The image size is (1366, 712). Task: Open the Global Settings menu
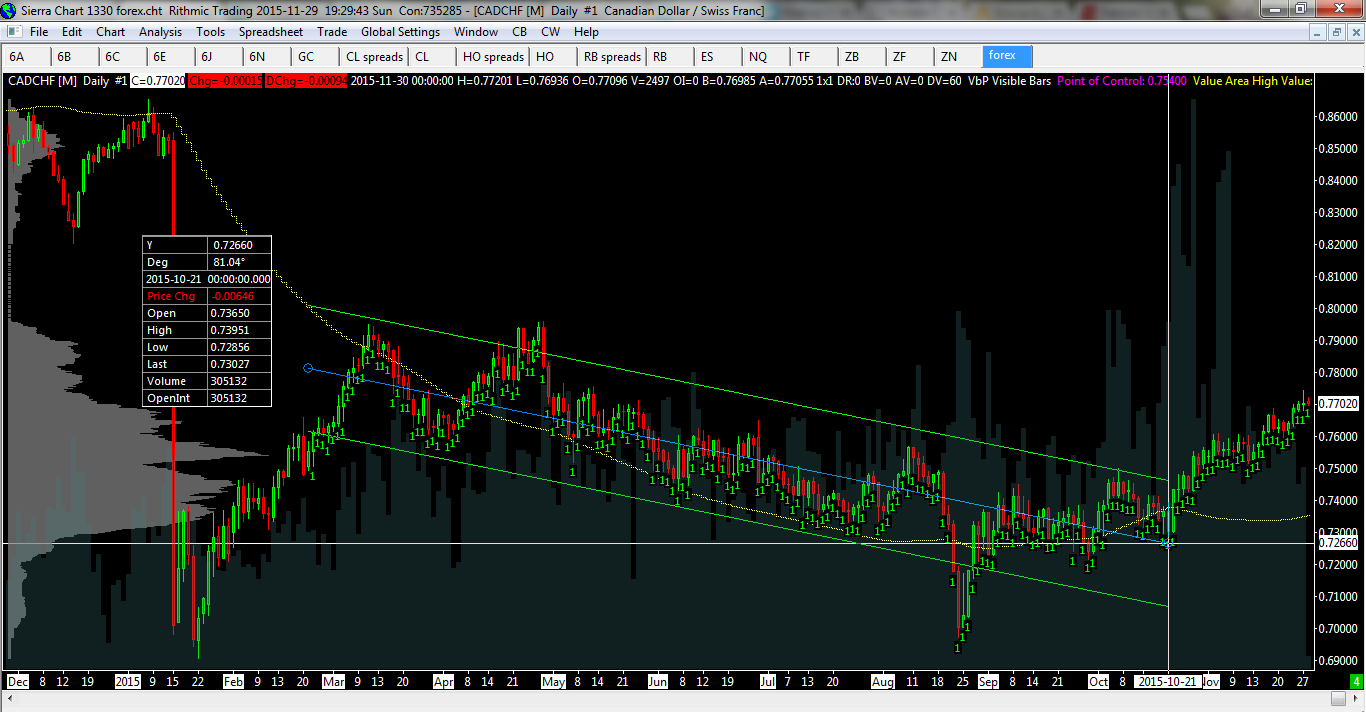point(401,32)
